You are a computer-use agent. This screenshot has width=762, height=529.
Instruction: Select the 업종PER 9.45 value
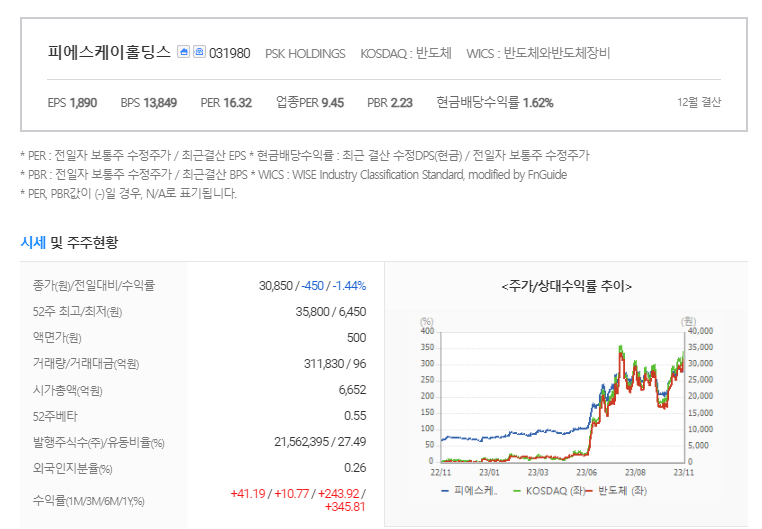pos(310,102)
